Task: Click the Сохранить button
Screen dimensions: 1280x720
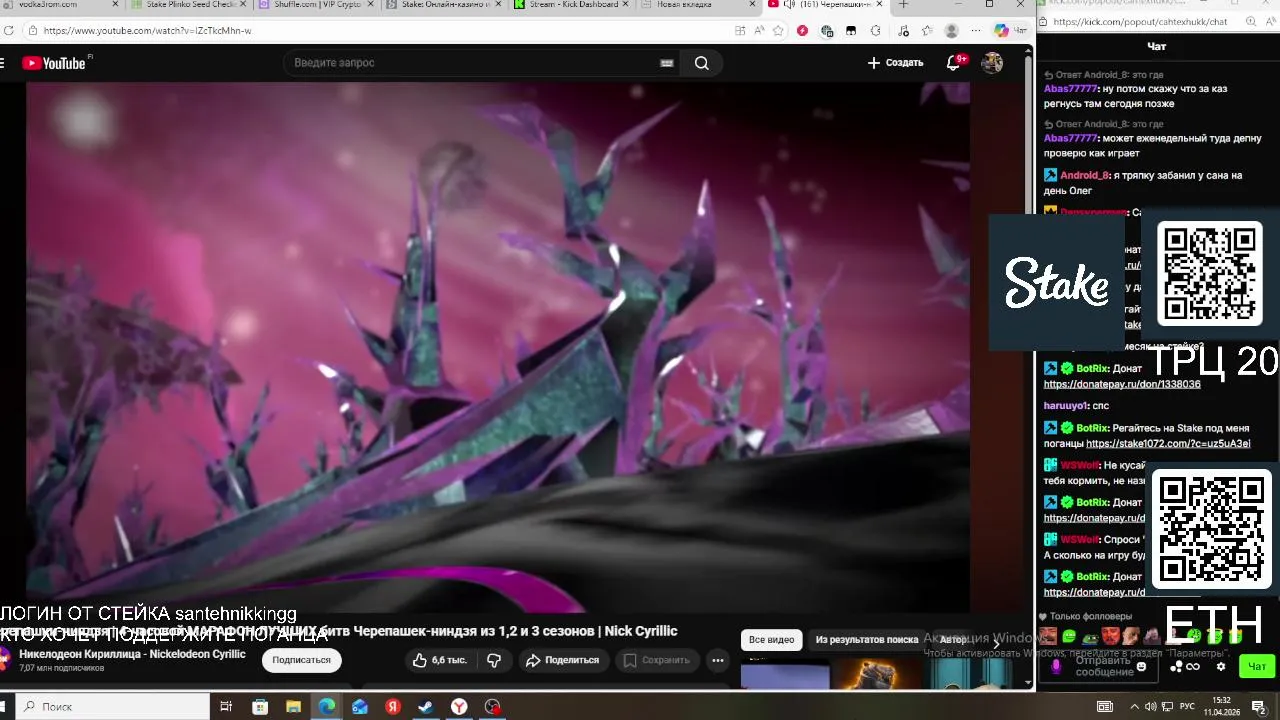Action: pos(656,660)
